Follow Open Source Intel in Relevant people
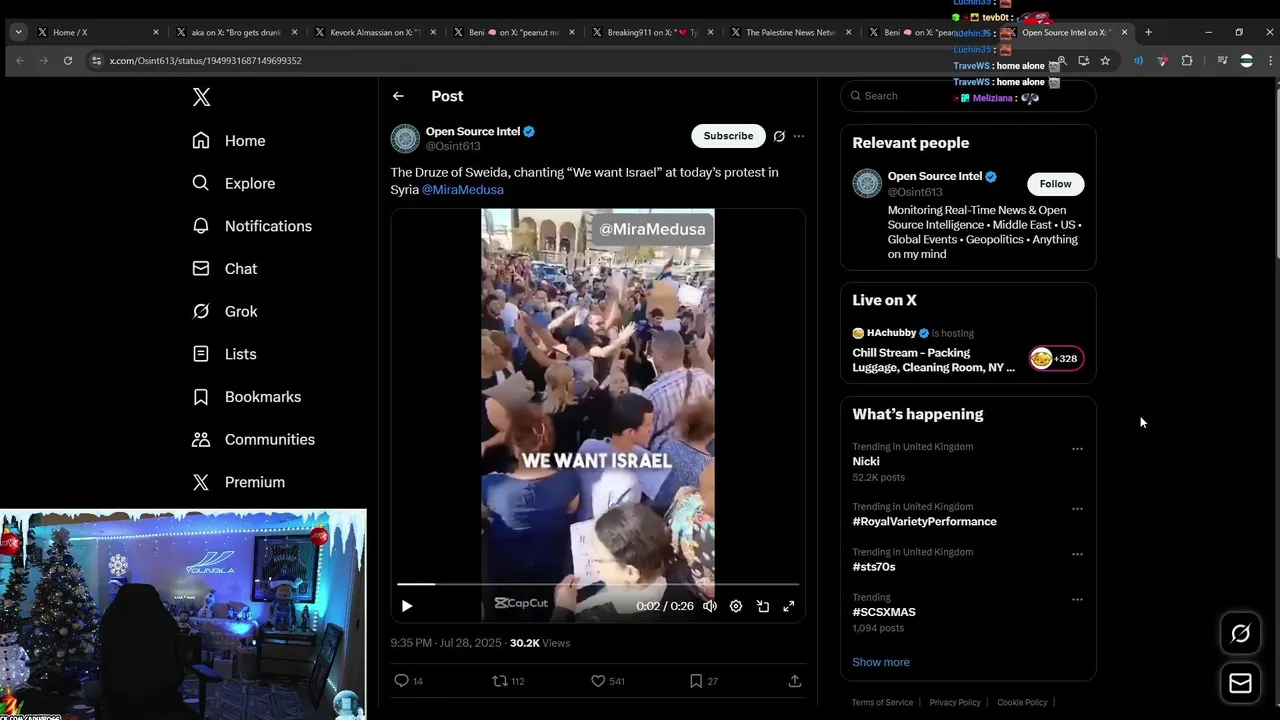The image size is (1280, 720). tap(1055, 184)
